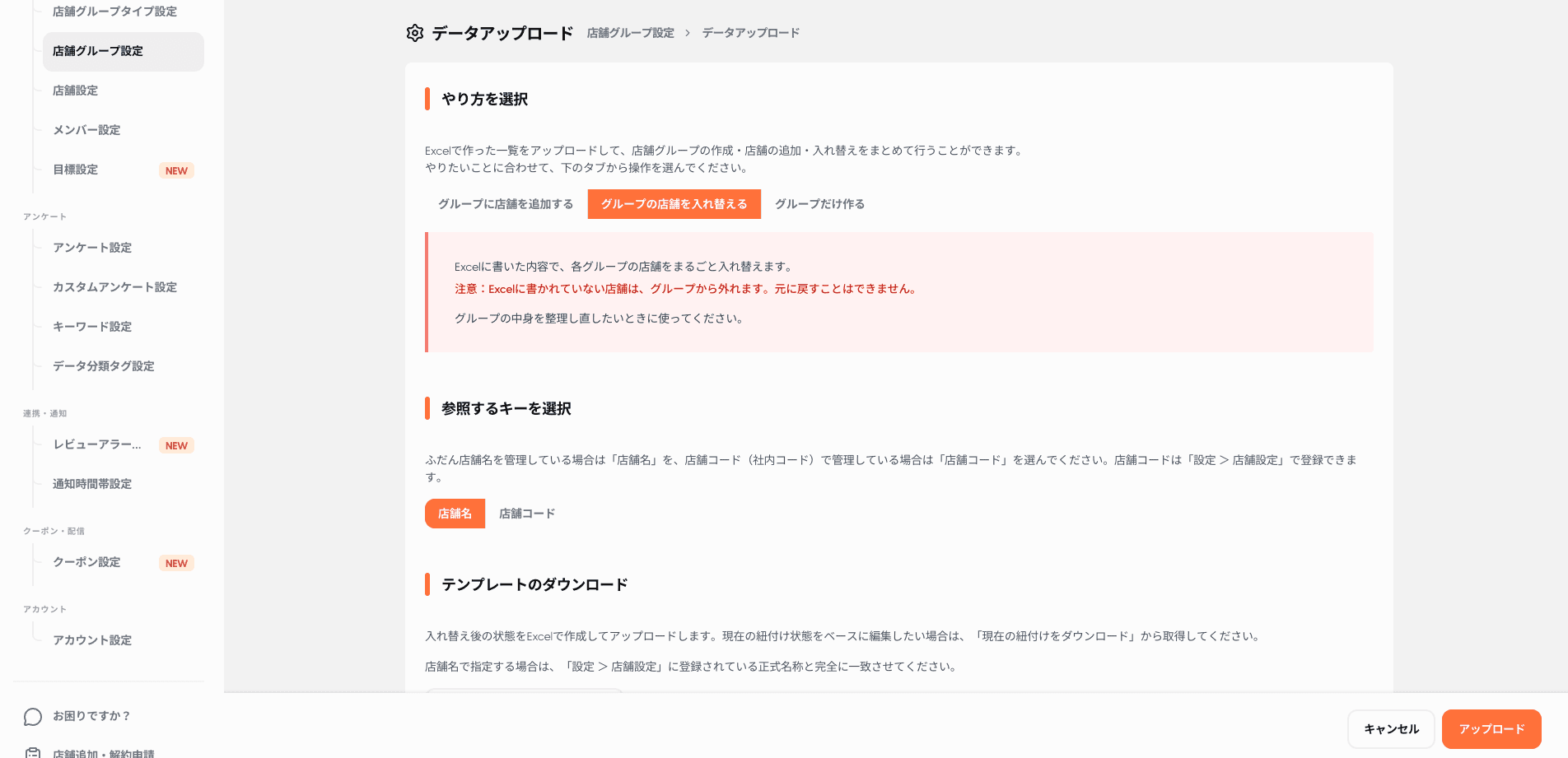Choose 店舗コード as the reference key
The width and height of the screenshot is (1568, 758).
[527, 514]
